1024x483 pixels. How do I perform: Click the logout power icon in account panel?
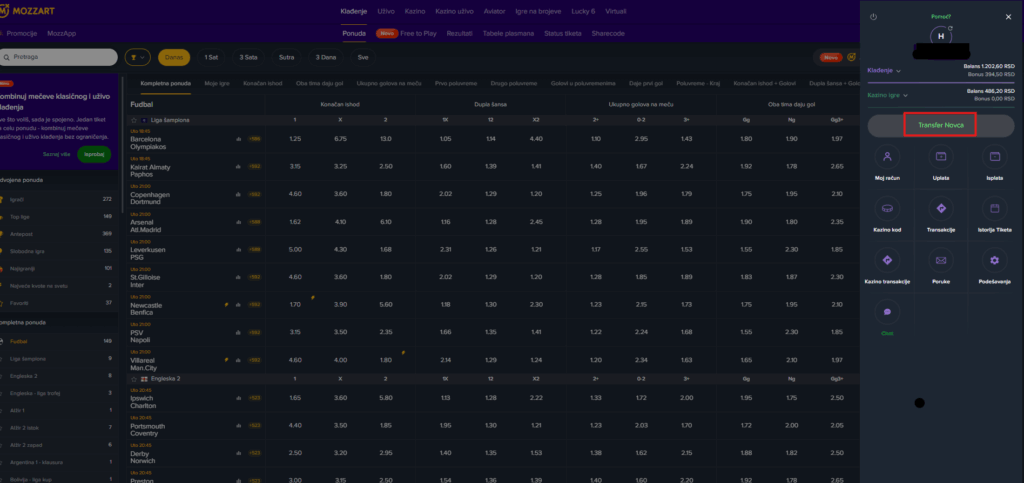tap(874, 17)
